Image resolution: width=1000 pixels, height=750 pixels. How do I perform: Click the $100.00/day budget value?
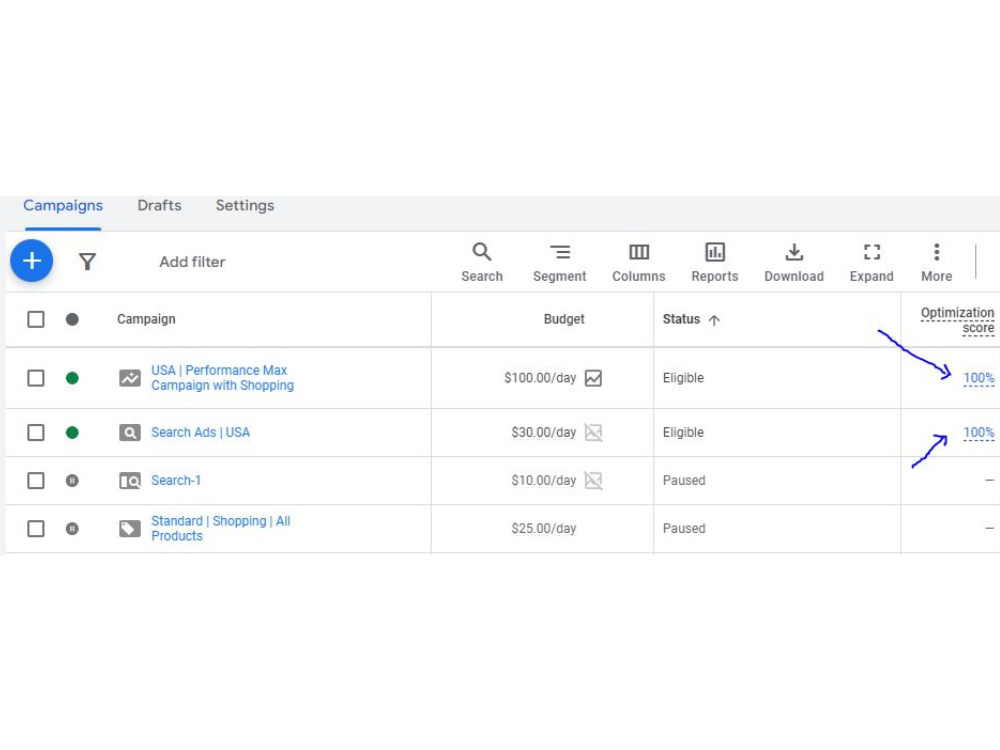click(540, 378)
